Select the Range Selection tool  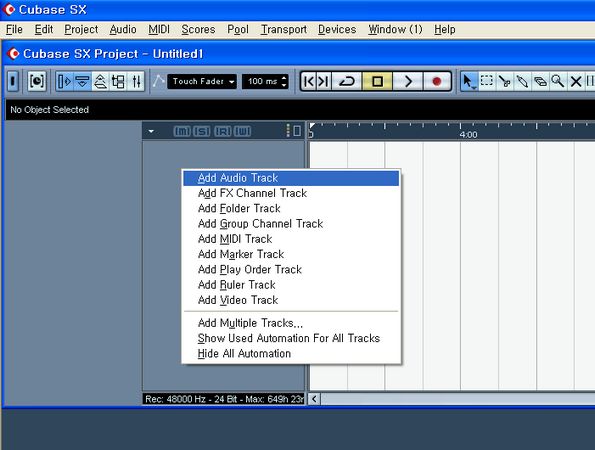point(486,81)
